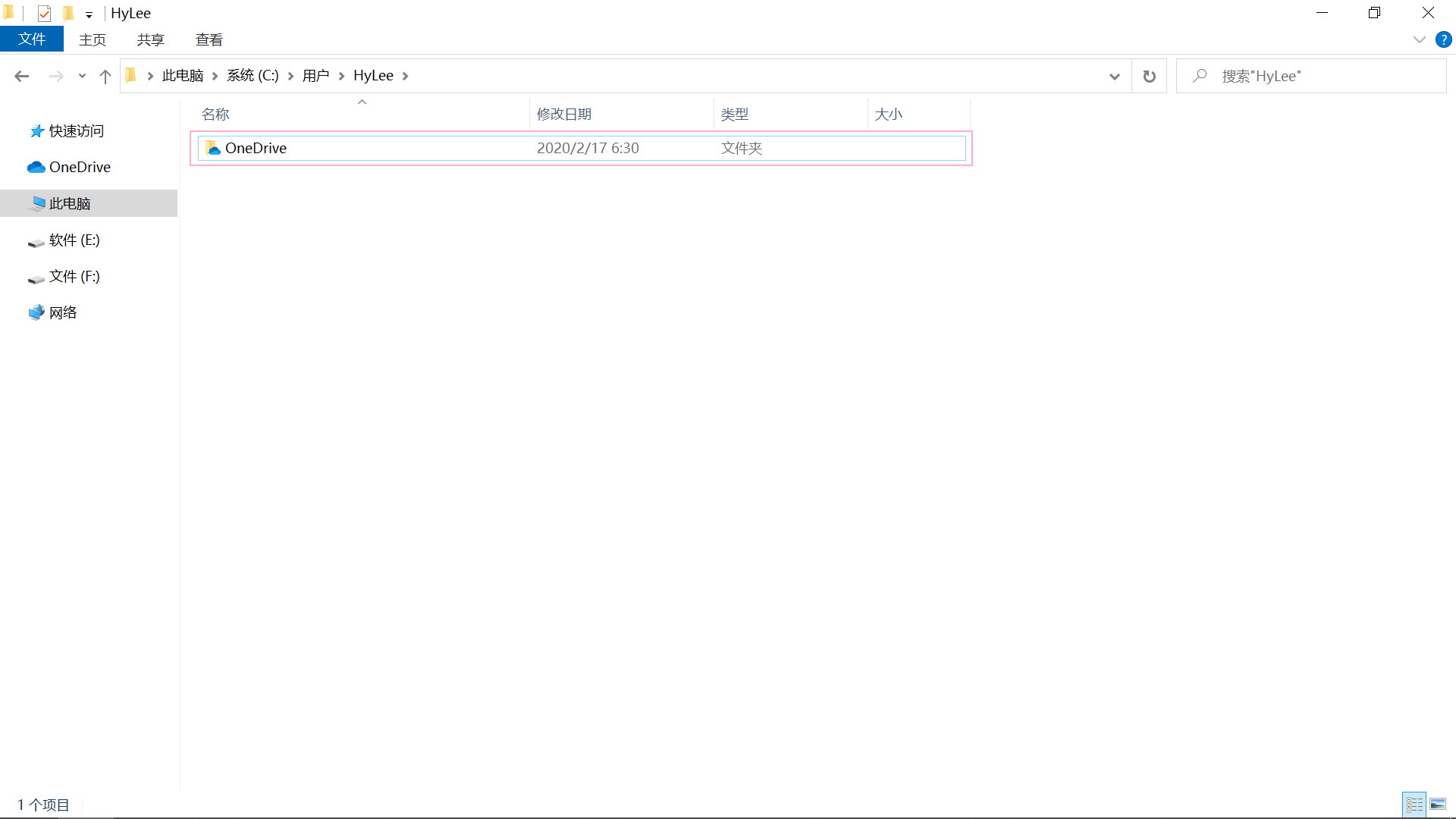
Task: Switch to the 查看 ribbon tab
Action: click(209, 39)
